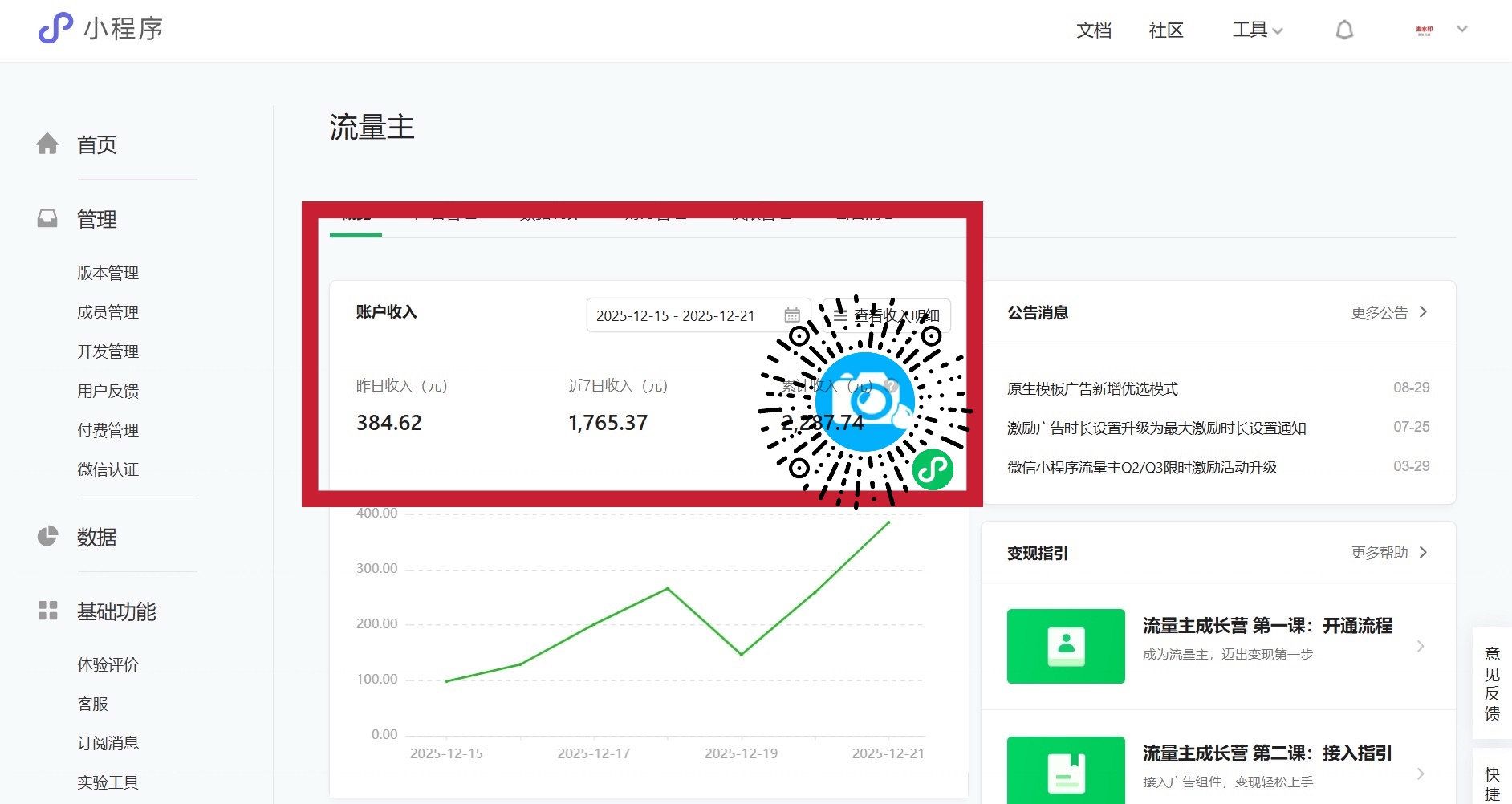Click the 首页 home icon

tap(47, 144)
